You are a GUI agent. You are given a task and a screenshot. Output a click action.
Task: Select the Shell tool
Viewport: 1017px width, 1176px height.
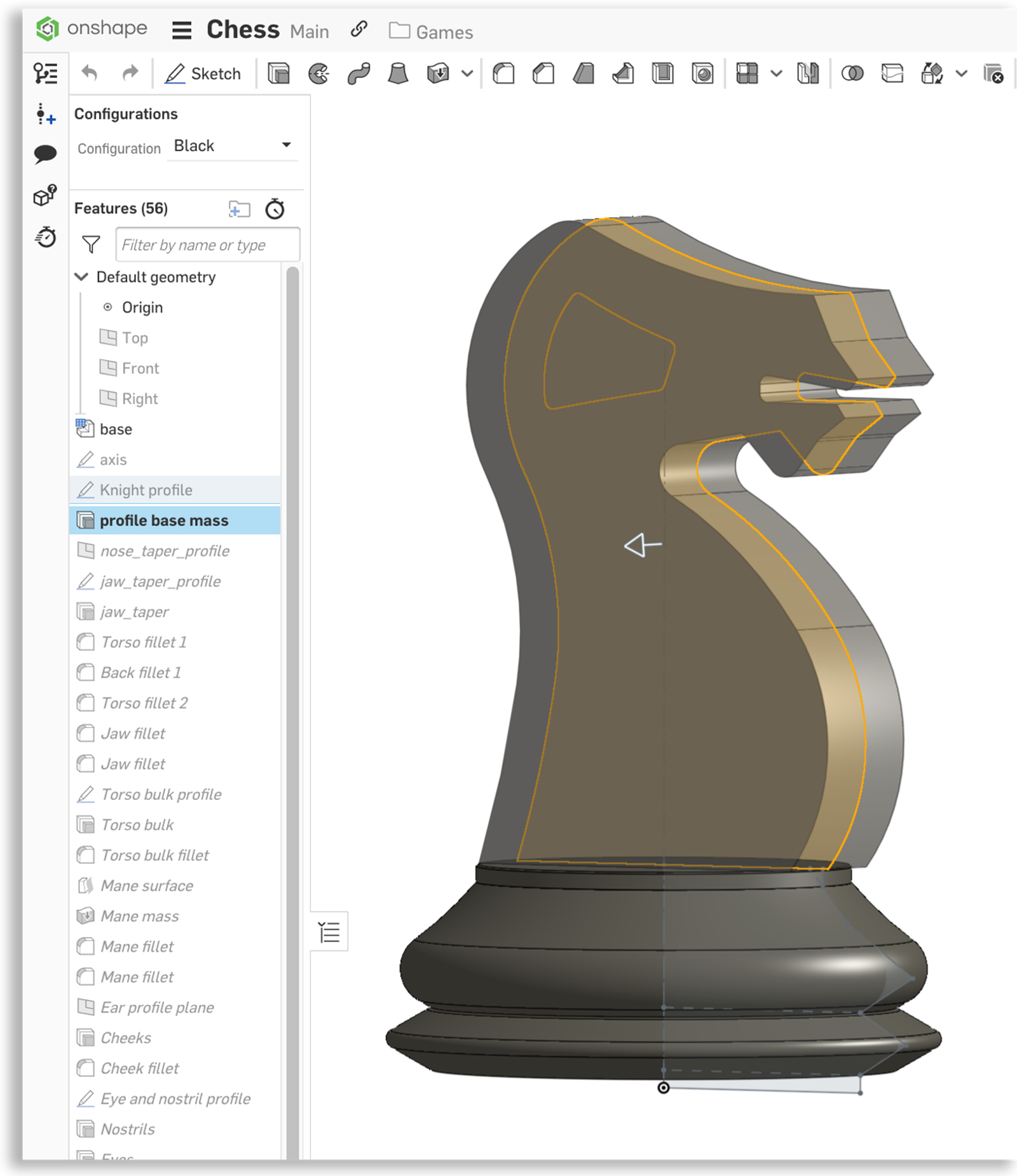pos(663,74)
